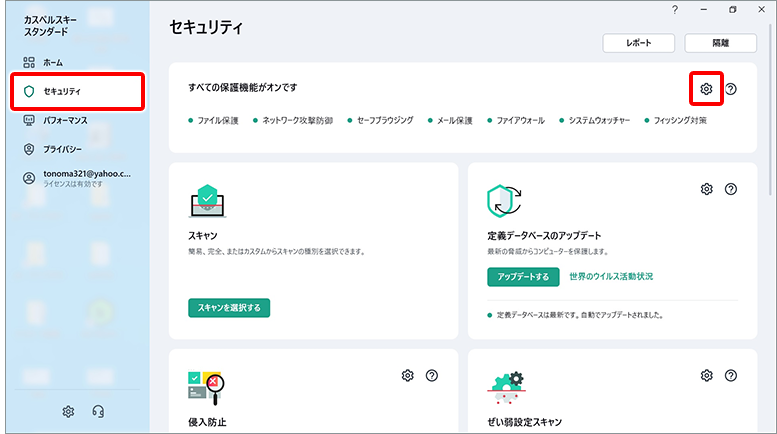Open help for database update card
The width and height of the screenshot is (777, 434).
(x=730, y=189)
